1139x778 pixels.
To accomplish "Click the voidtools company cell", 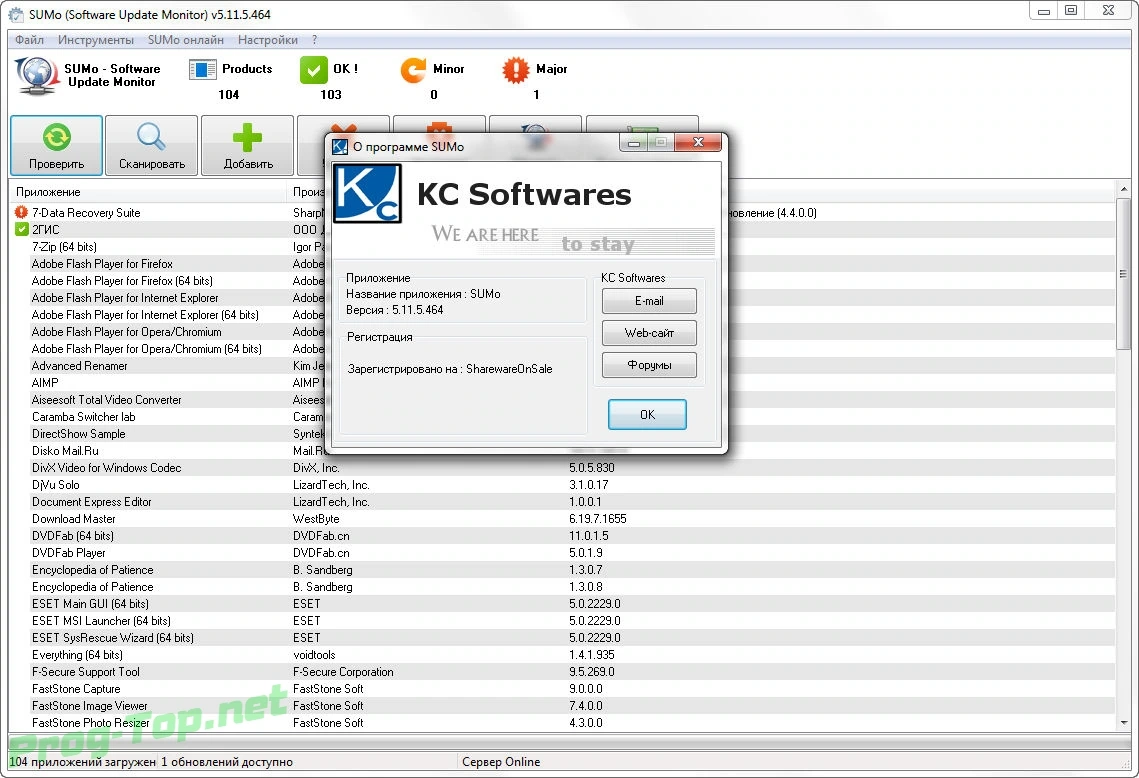I will click(x=314, y=655).
